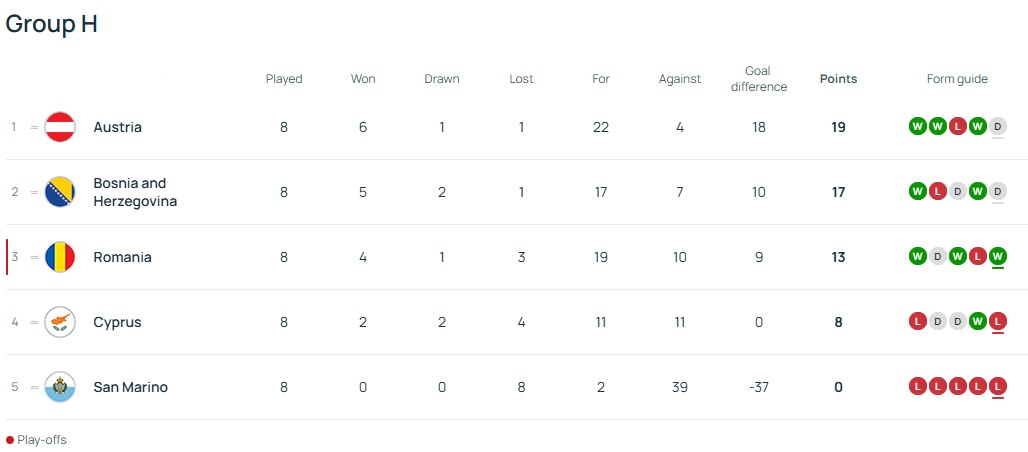Click the Form guide column header

click(x=957, y=79)
